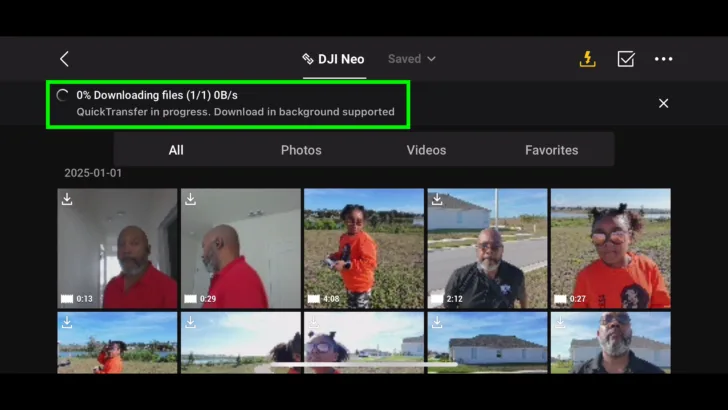Download icon on the 0:13 video
Image resolution: width=728 pixels, height=410 pixels.
[67, 199]
